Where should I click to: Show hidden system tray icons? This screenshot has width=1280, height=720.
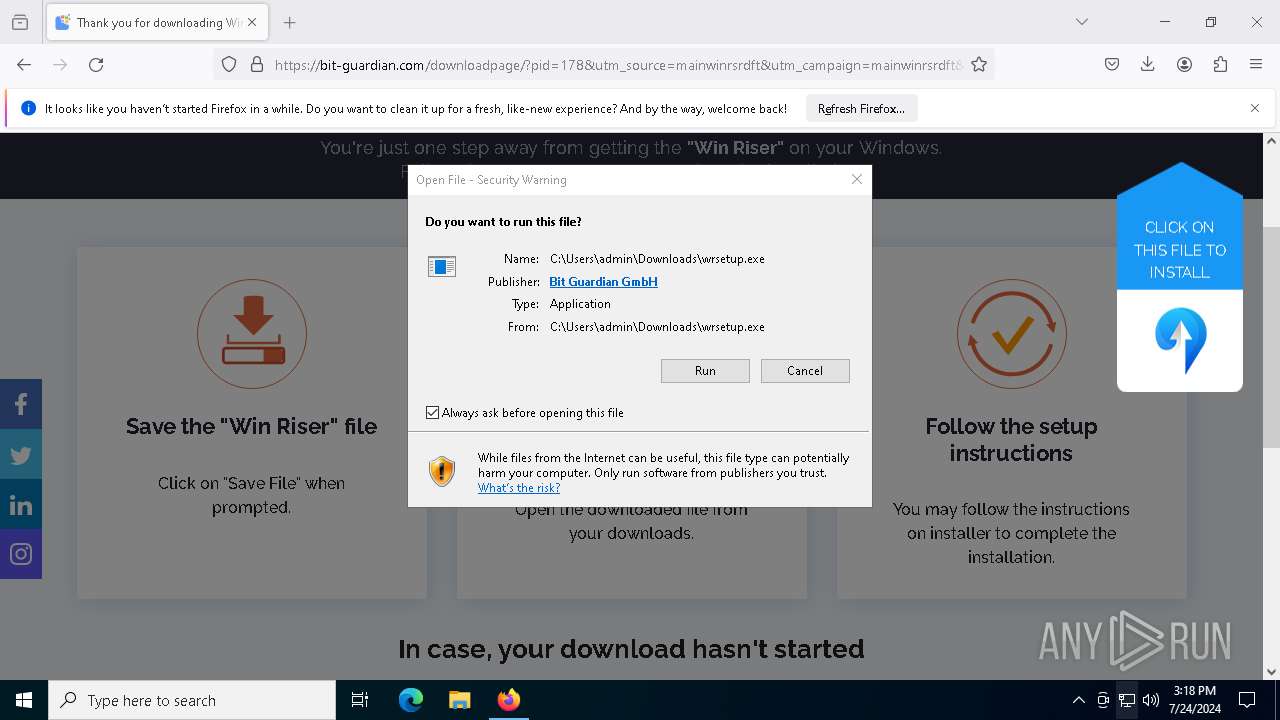point(1078,700)
